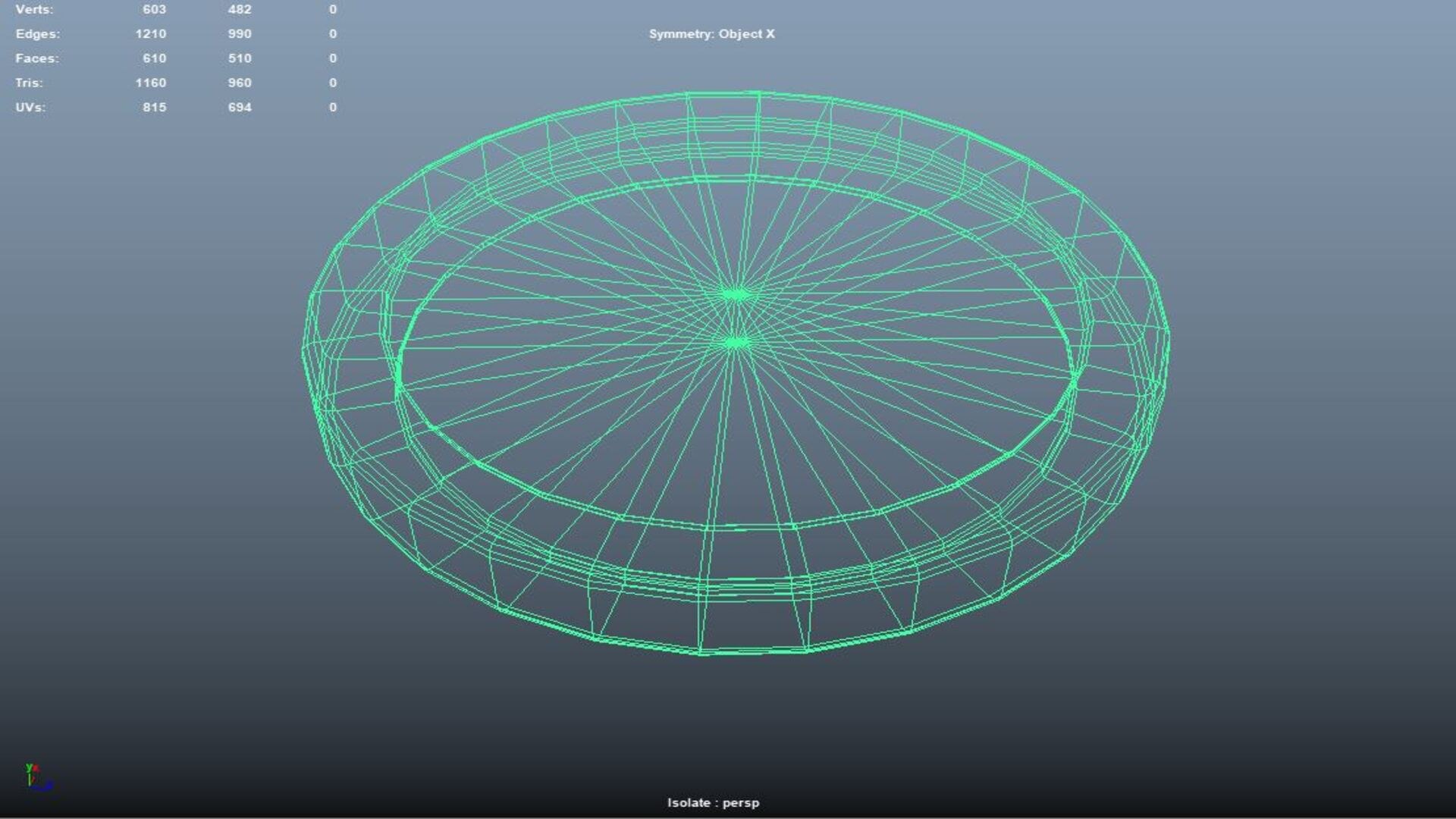Click the Tris total value 1160
This screenshot has width=1456, height=819.
[x=150, y=83]
